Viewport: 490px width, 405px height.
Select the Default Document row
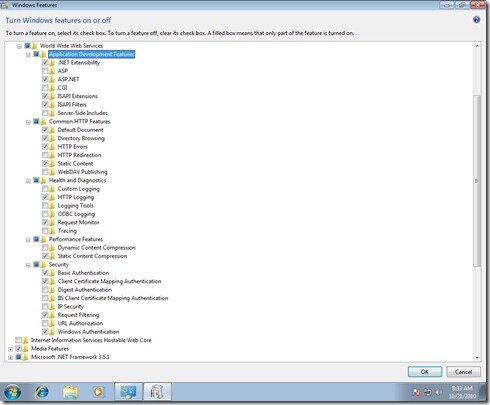[x=80, y=130]
